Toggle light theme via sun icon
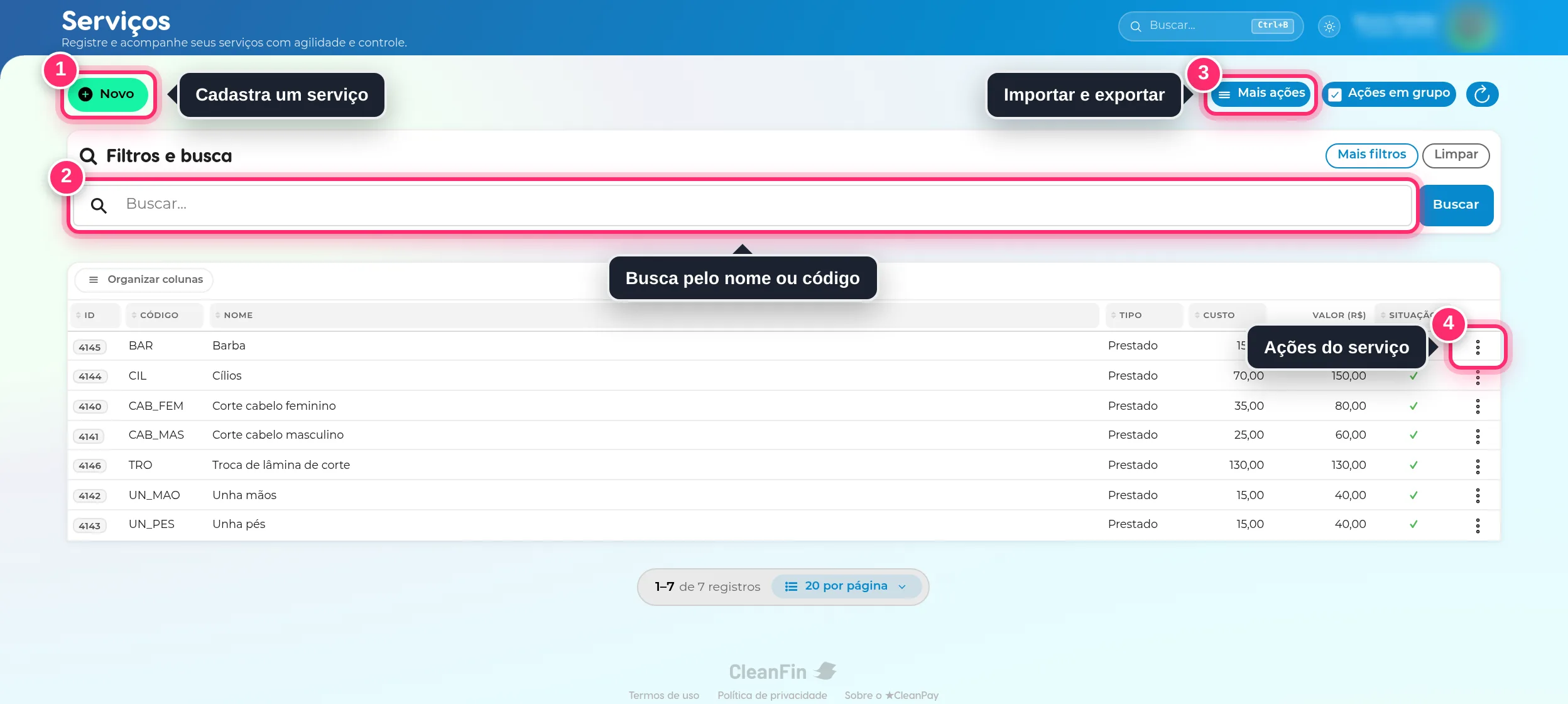The height and width of the screenshot is (704, 1568). point(1329,26)
